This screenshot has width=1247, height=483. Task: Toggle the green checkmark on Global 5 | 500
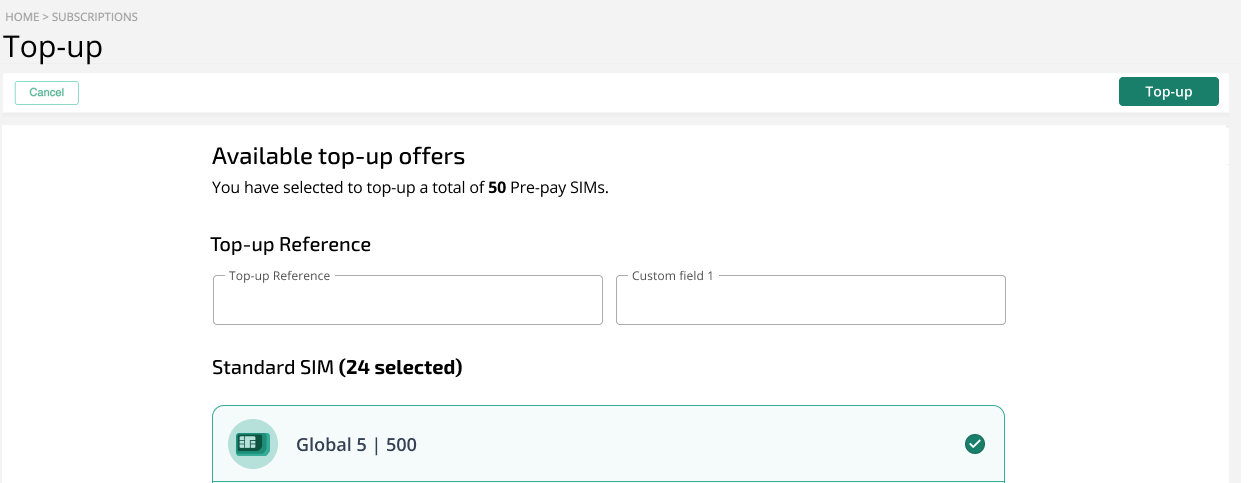tap(975, 444)
